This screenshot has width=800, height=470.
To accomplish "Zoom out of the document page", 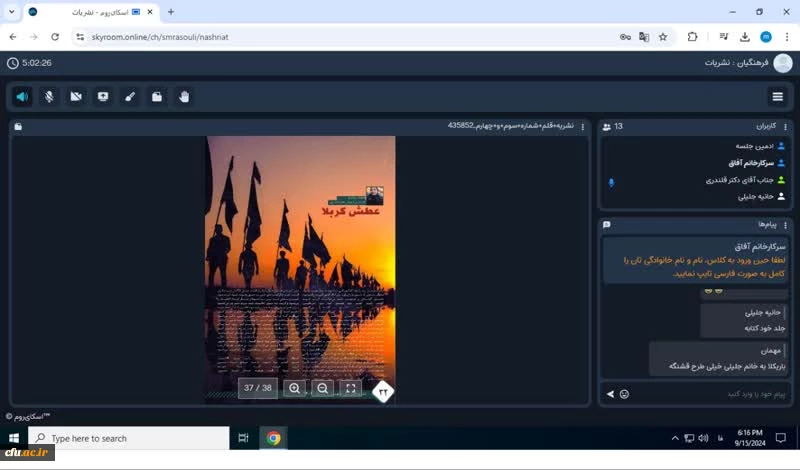I will pyautogui.click(x=322, y=388).
